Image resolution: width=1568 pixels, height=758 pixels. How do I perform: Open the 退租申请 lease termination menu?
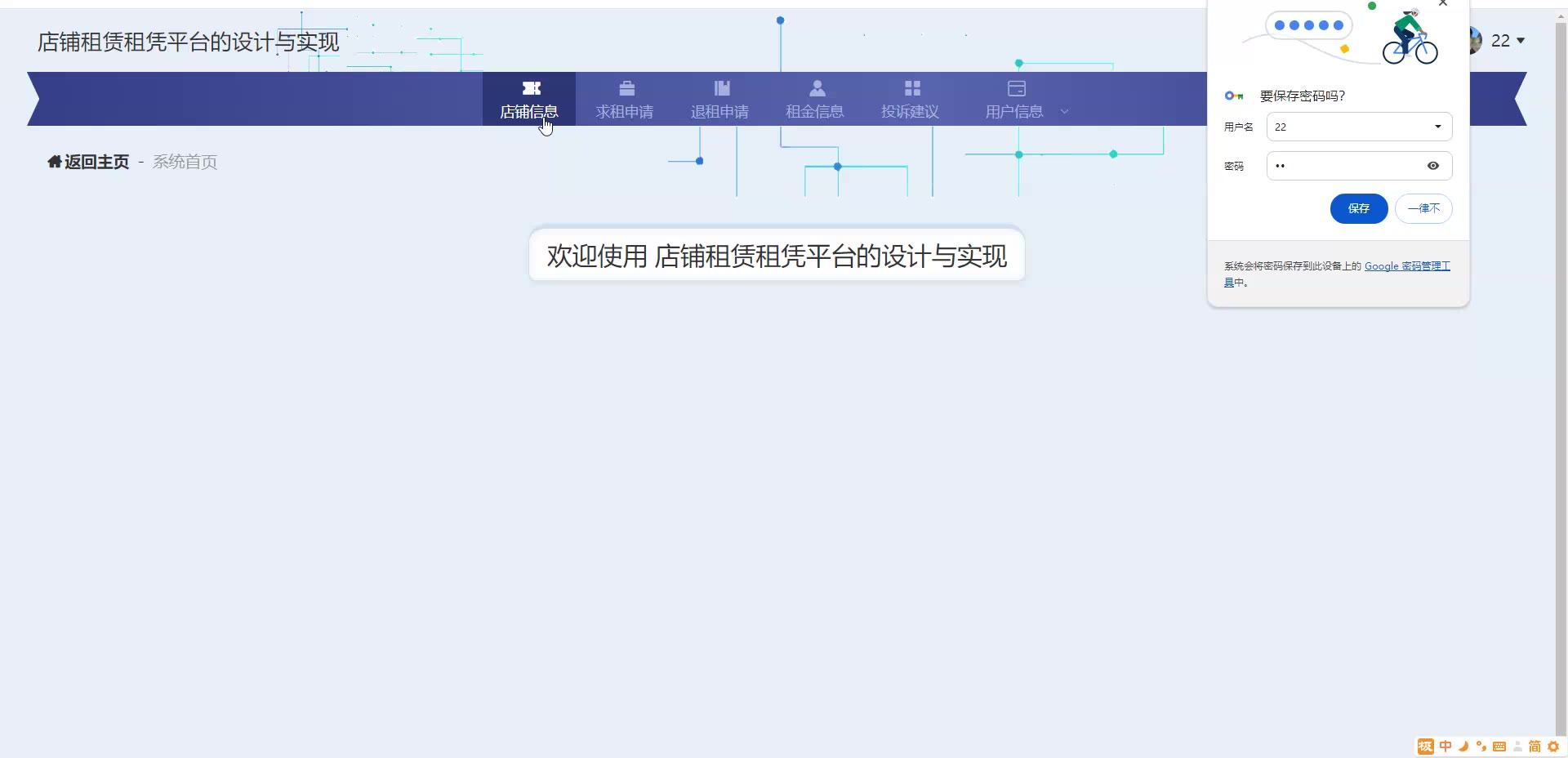pos(719,99)
